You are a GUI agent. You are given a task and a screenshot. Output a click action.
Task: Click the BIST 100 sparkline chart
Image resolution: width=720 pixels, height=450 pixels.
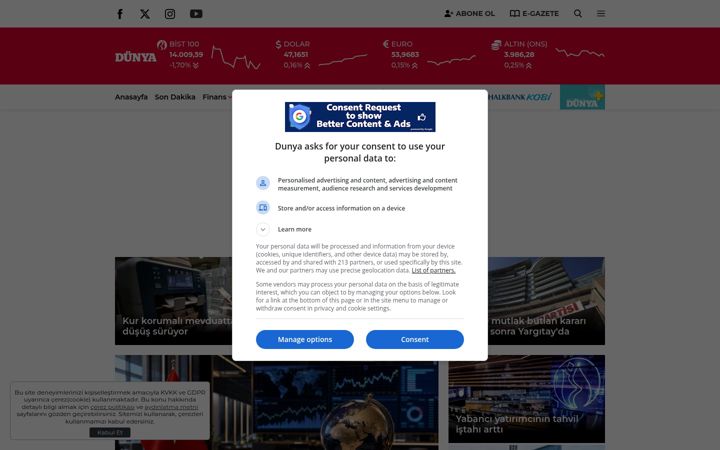point(236,57)
